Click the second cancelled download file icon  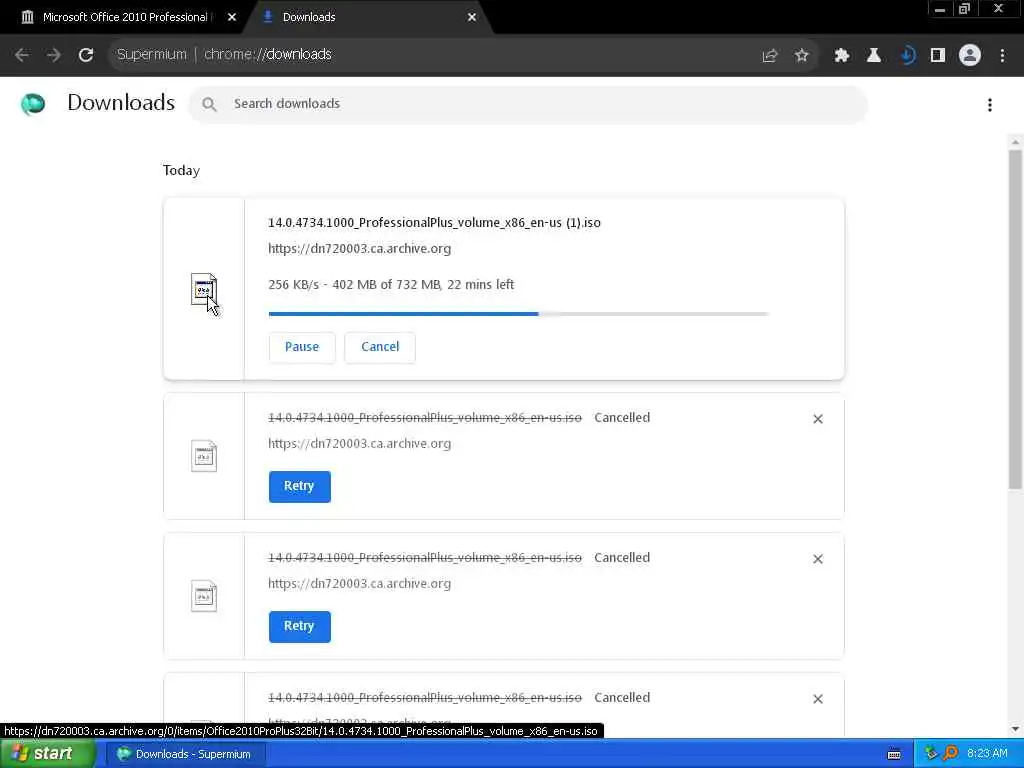(x=204, y=596)
